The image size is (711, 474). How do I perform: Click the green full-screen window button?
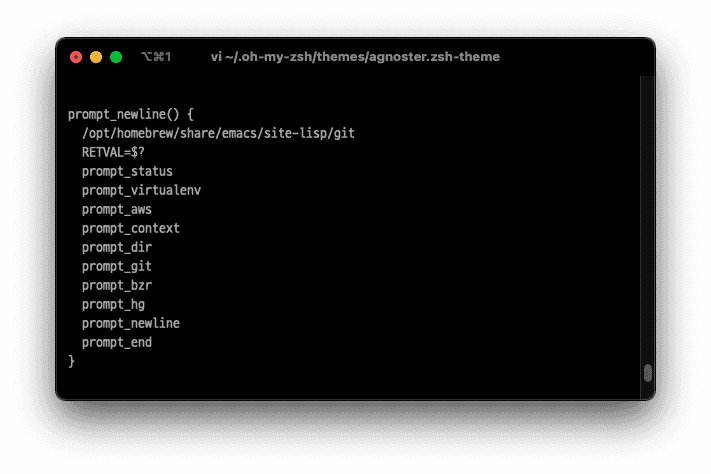(116, 57)
